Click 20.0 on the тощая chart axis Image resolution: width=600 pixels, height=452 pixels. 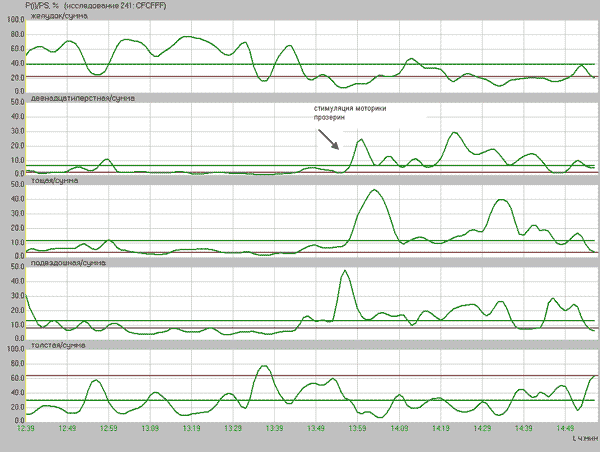(x=17, y=228)
